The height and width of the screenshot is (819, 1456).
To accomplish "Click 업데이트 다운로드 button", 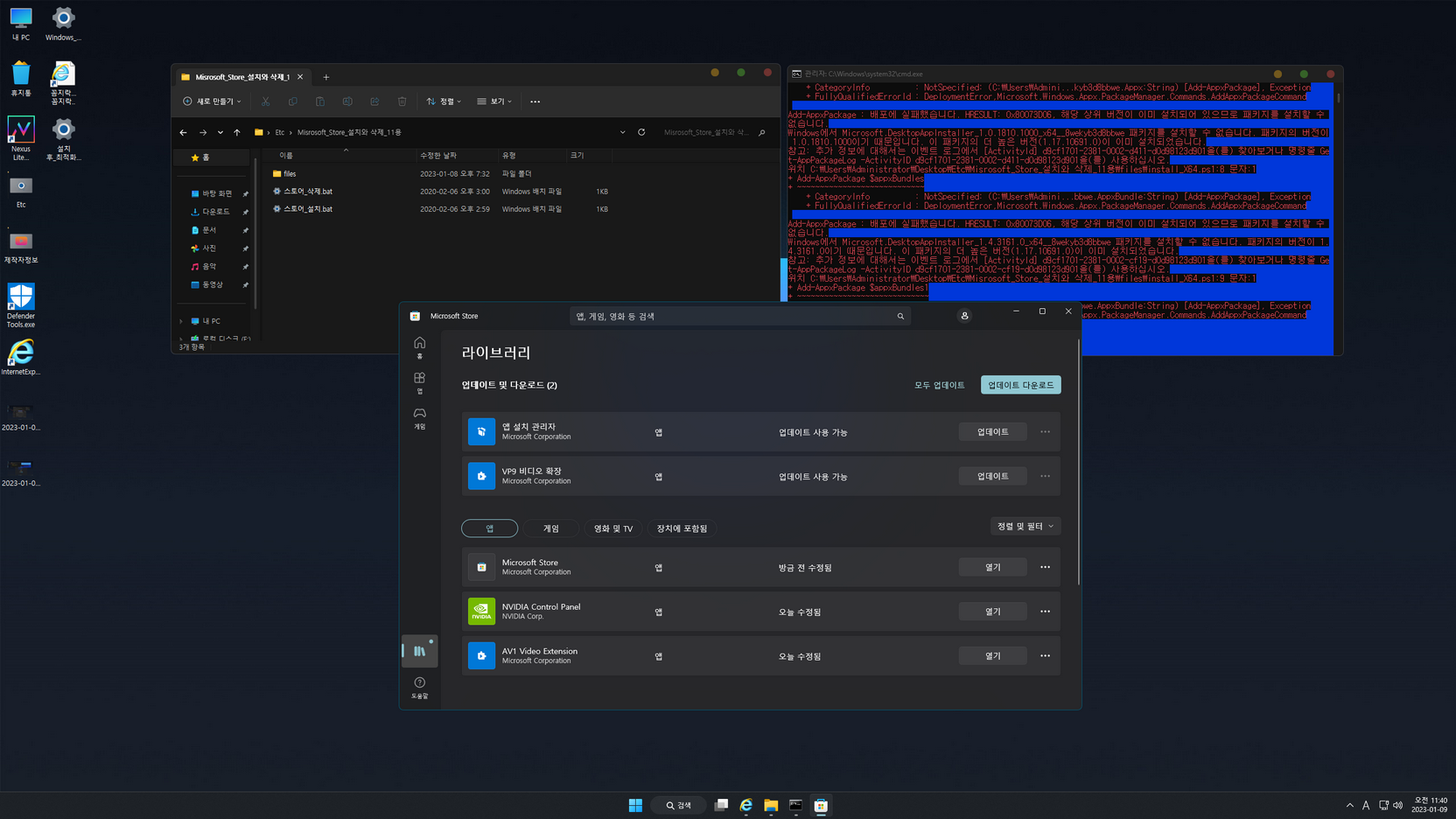I will pos(1021,385).
